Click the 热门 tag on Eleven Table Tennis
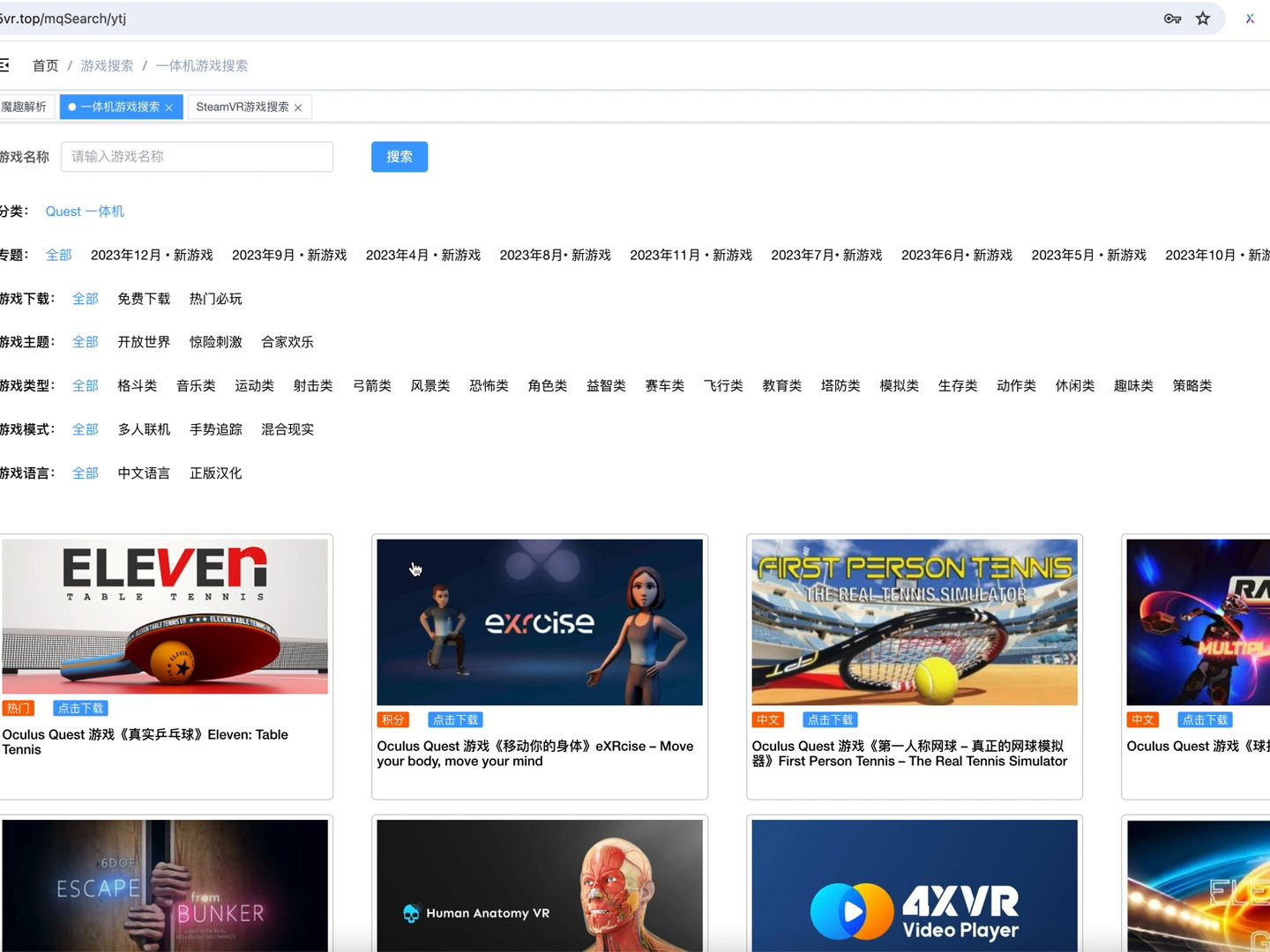 (x=18, y=708)
